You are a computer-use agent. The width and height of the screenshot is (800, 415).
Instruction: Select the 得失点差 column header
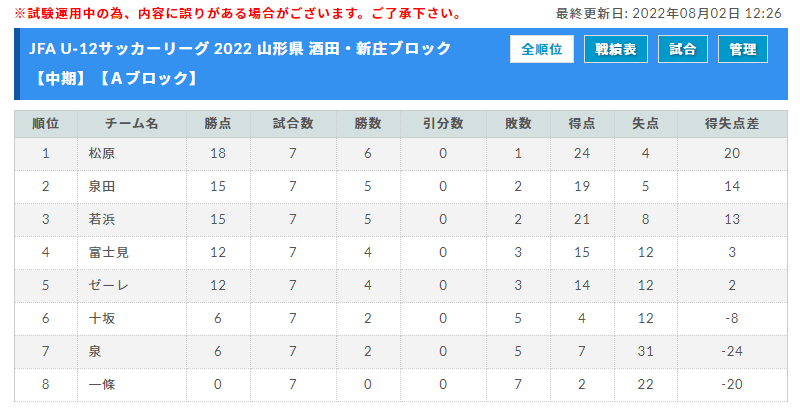coord(732,124)
